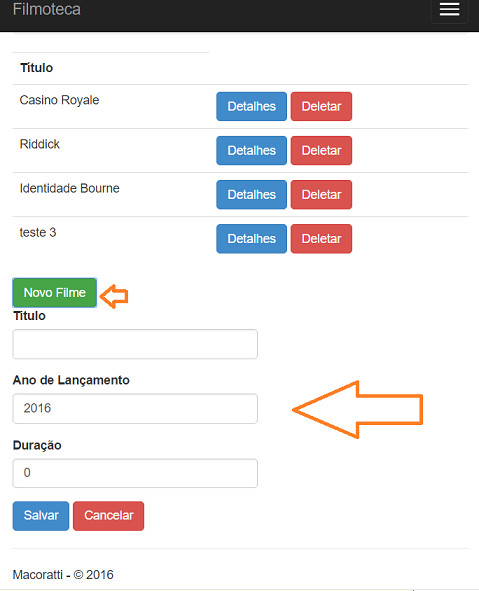Open the hamburger navigation menu

point(449,10)
